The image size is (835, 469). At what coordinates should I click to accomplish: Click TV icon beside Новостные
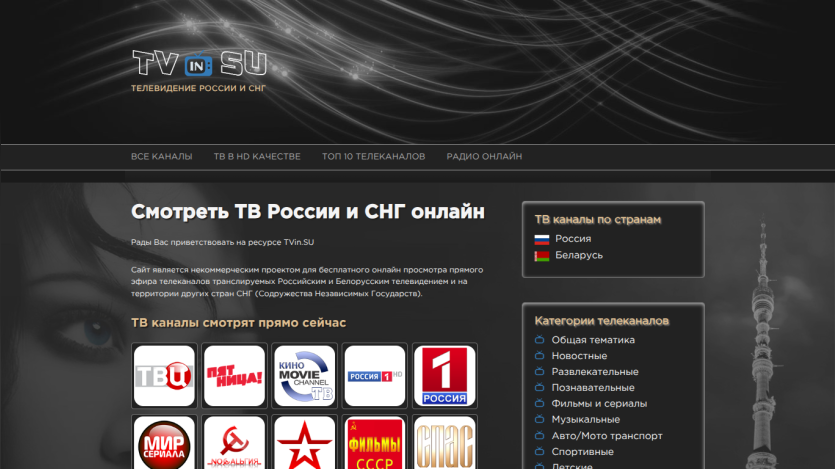(x=539, y=355)
